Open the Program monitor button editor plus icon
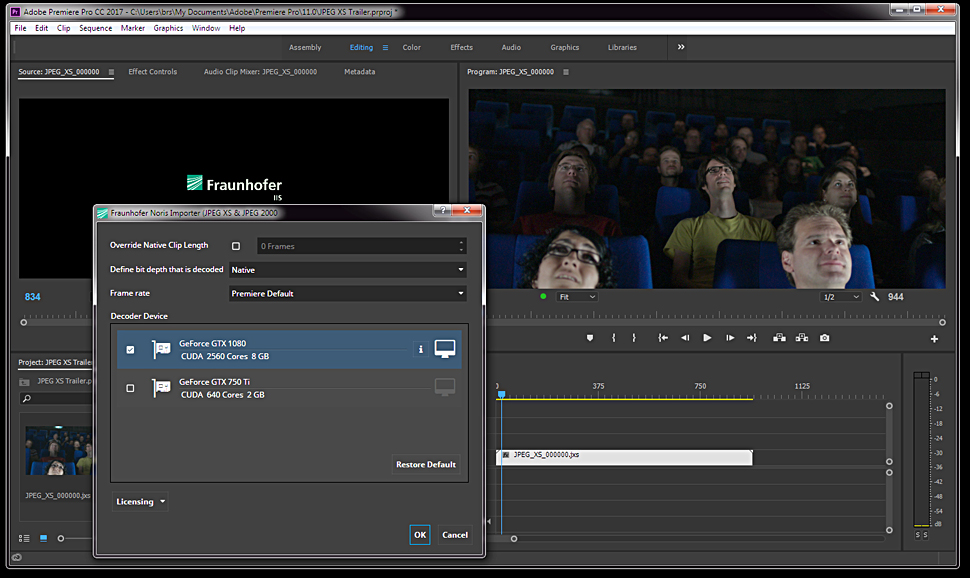The image size is (970, 578). [x=934, y=339]
